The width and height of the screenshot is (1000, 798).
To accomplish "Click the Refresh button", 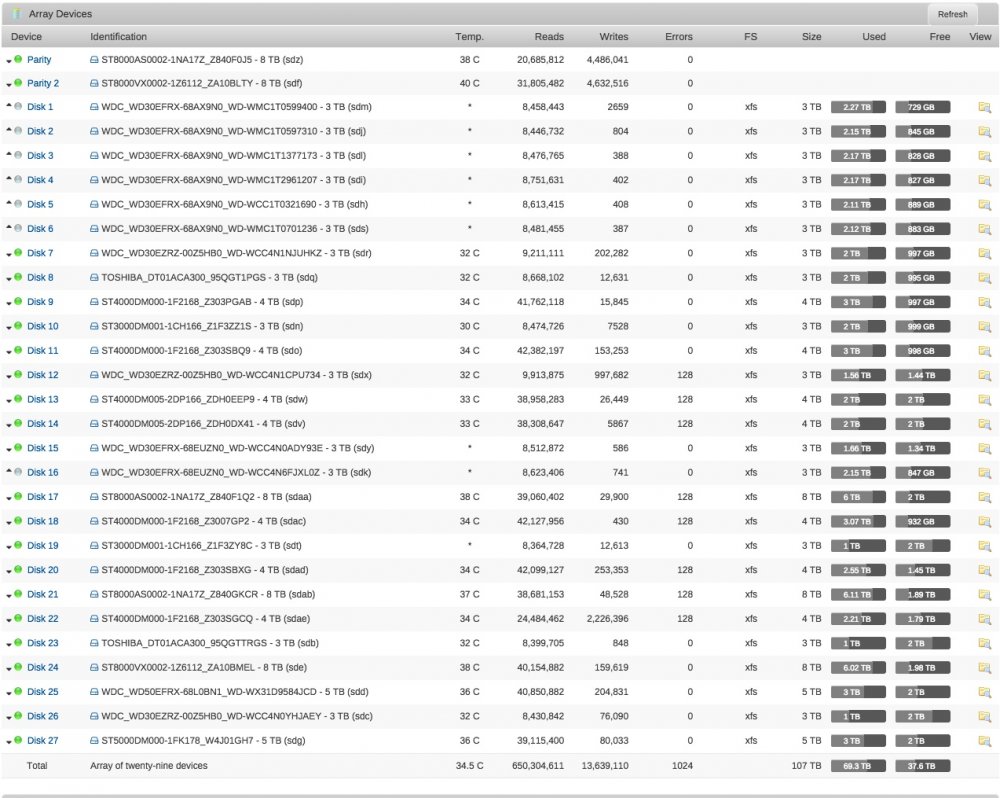I will (x=952, y=14).
